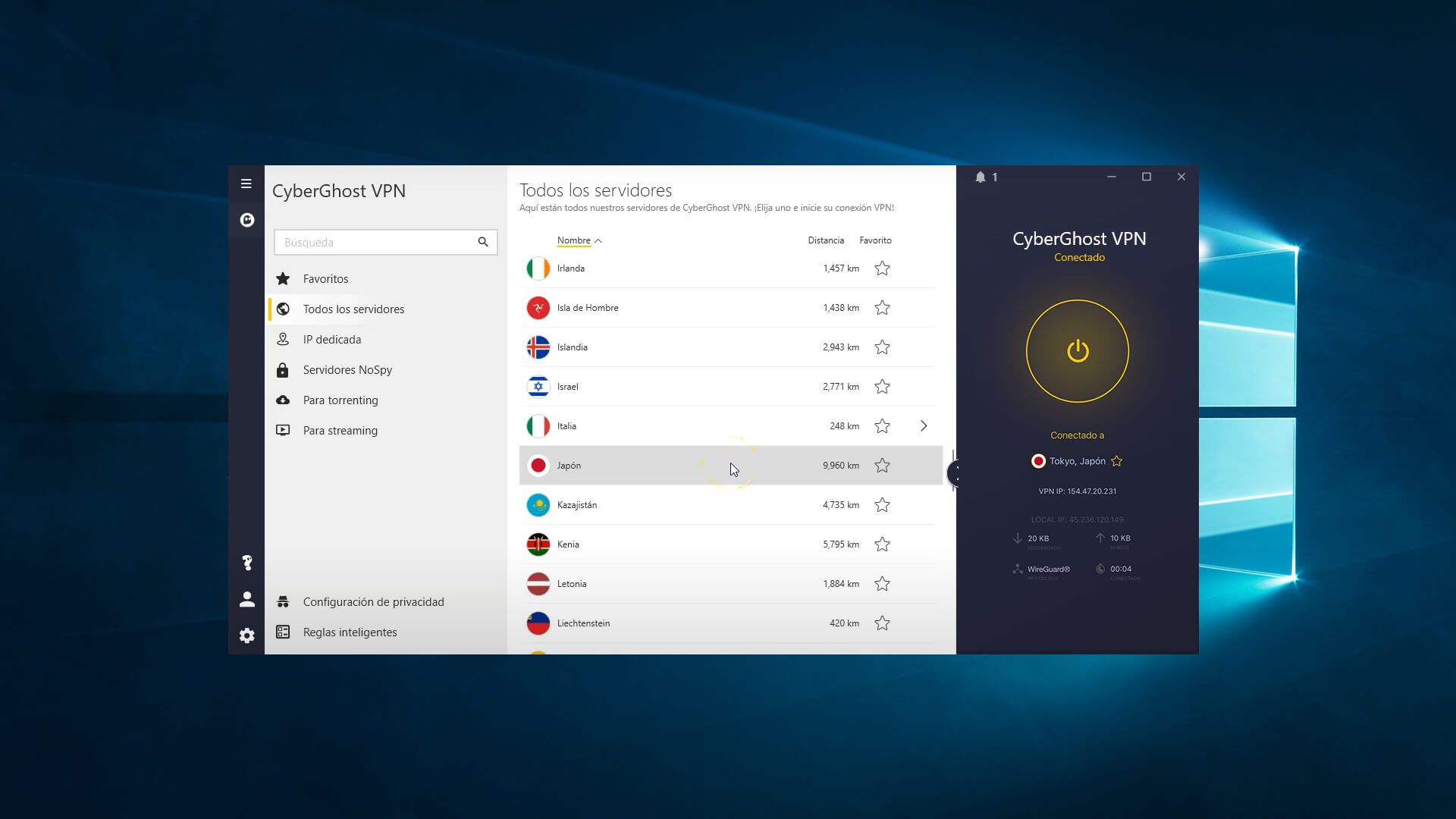Open the settings gear icon

point(246,635)
